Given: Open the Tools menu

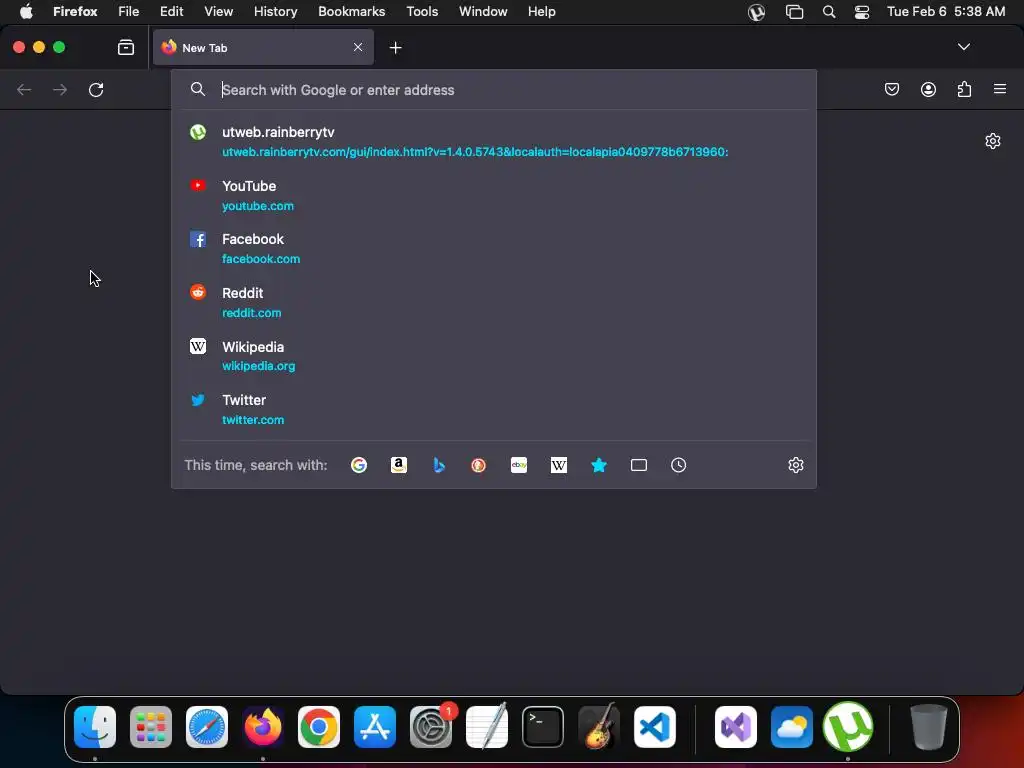Looking at the screenshot, I should click(422, 12).
